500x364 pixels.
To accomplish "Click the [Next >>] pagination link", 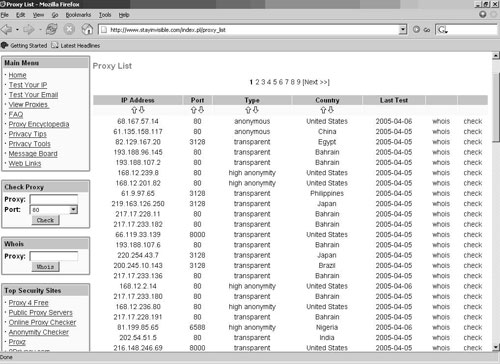I will click(x=316, y=82).
